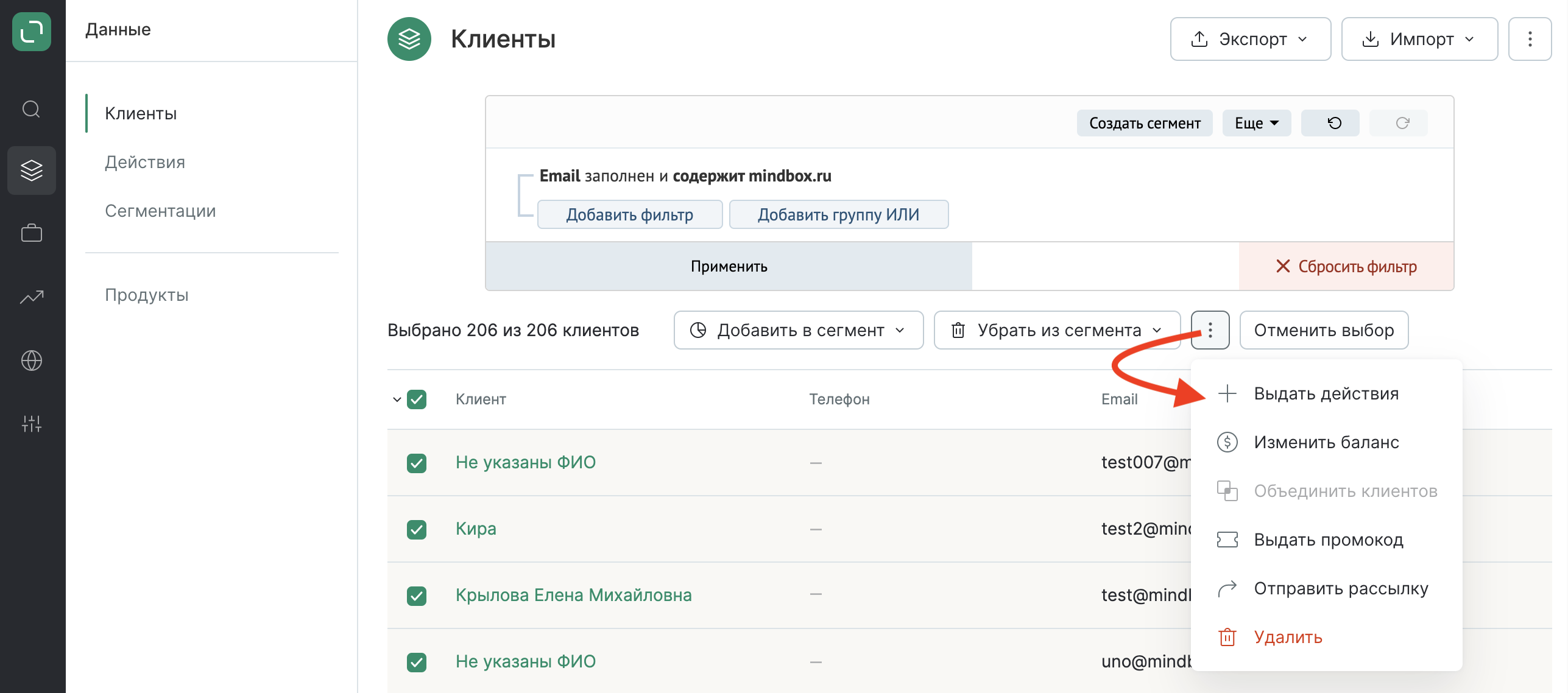Open the page three-dot menu next to Импорт
The height and width of the screenshot is (693, 1568).
pos(1530,39)
